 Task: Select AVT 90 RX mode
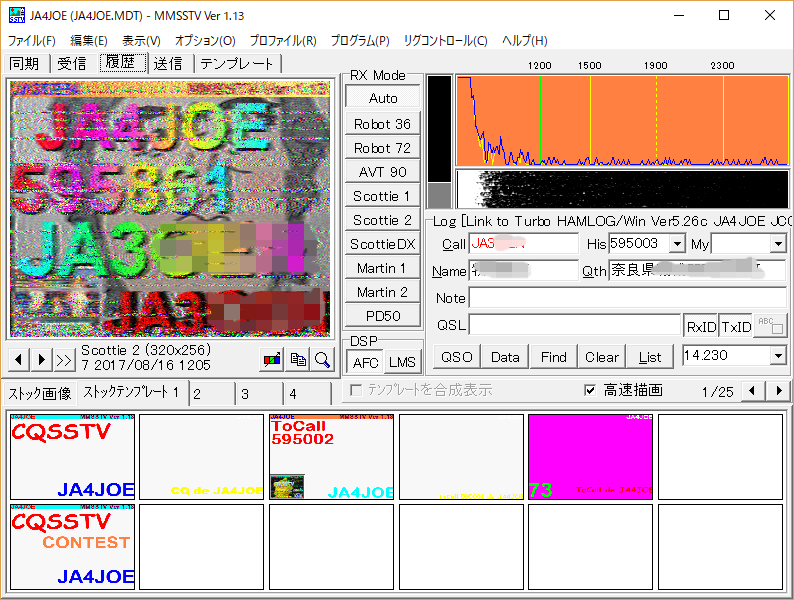click(383, 172)
